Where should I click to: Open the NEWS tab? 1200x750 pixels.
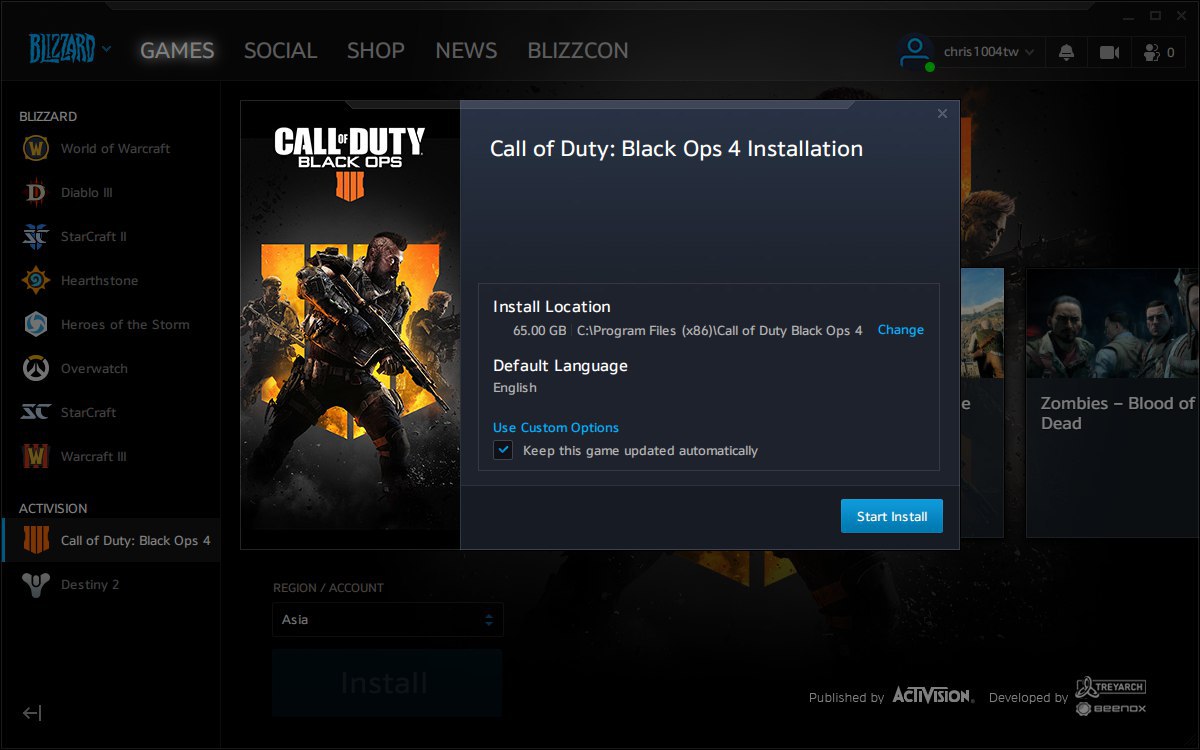tap(466, 50)
